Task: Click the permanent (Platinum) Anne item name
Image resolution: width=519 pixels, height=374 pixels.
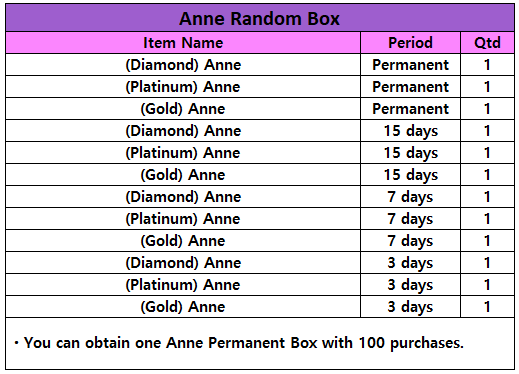Action: [x=183, y=87]
